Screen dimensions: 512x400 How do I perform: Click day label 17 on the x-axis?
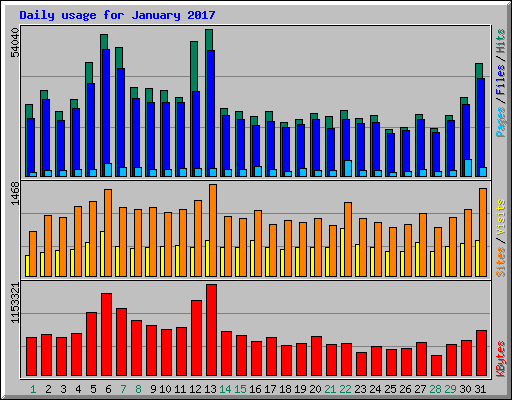(x=270, y=389)
